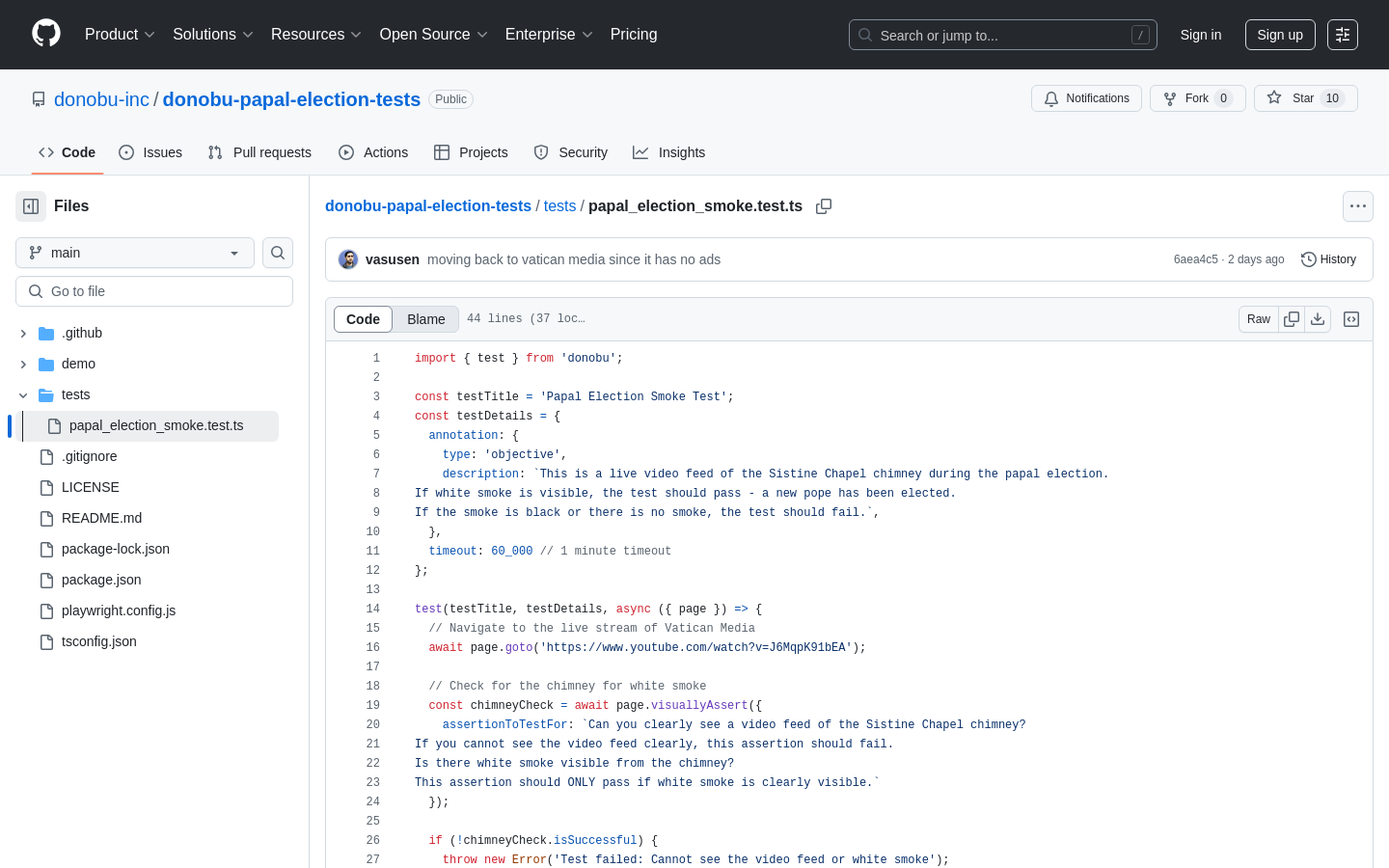Screen dimensions: 1389x868
Task: Collapse the Files side panel icon
Action: [x=31, y=206]
